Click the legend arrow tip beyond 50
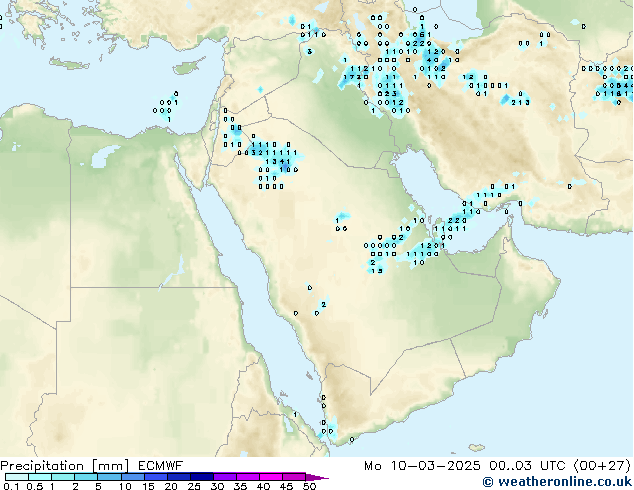 317,477
